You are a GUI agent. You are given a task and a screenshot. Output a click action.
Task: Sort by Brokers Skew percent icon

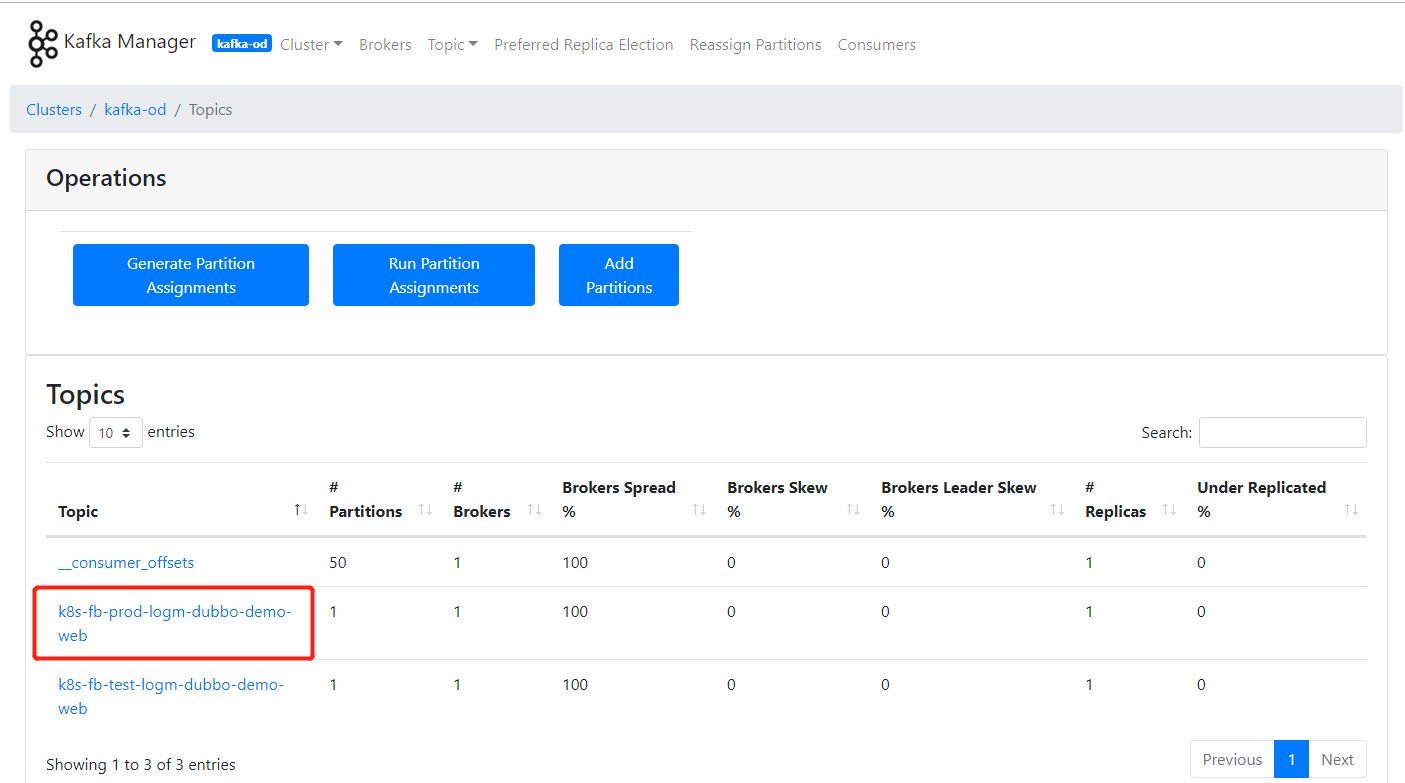[x=853, y=510]
